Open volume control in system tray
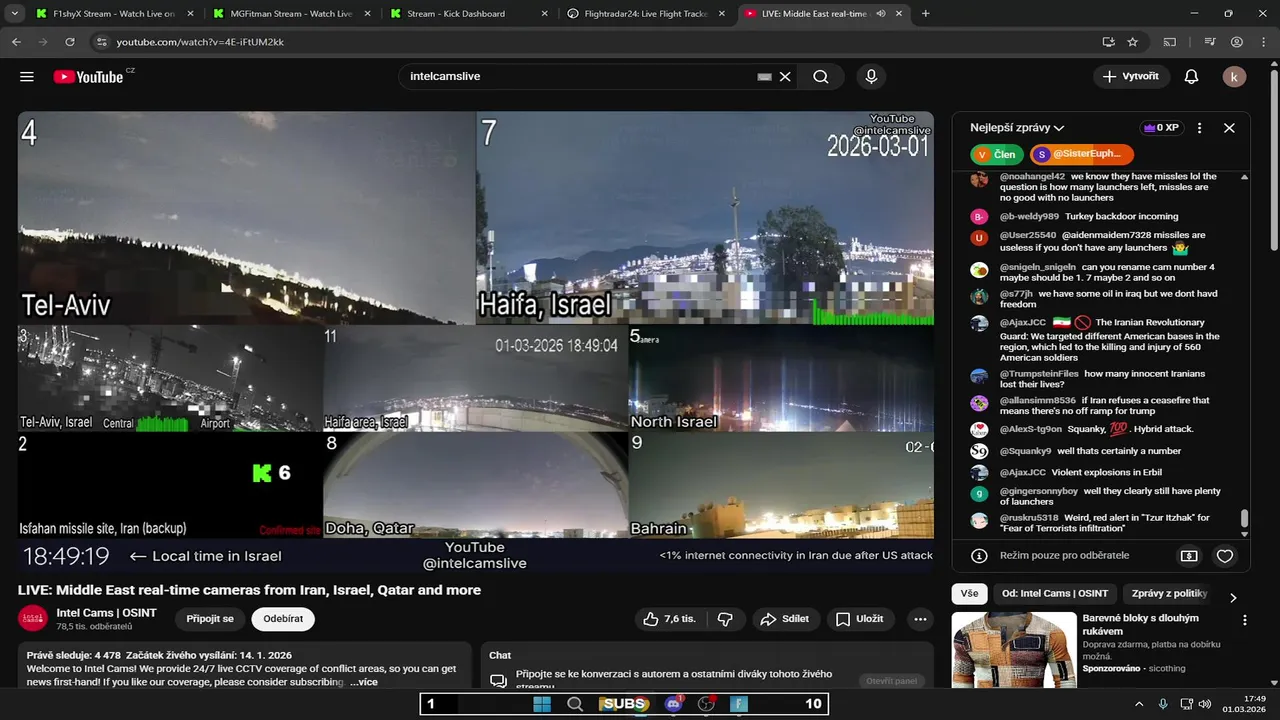 click(1204, 704)
